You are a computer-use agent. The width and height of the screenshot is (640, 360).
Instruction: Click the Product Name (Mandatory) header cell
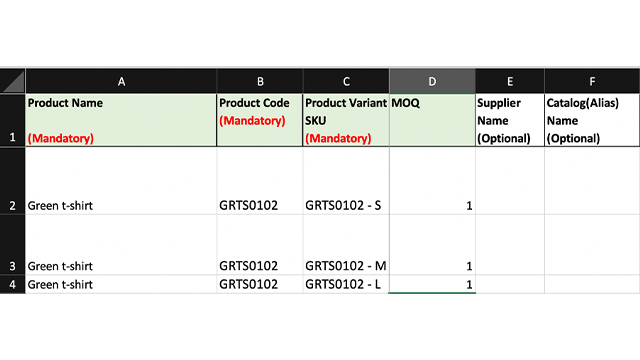pos(121,120)
